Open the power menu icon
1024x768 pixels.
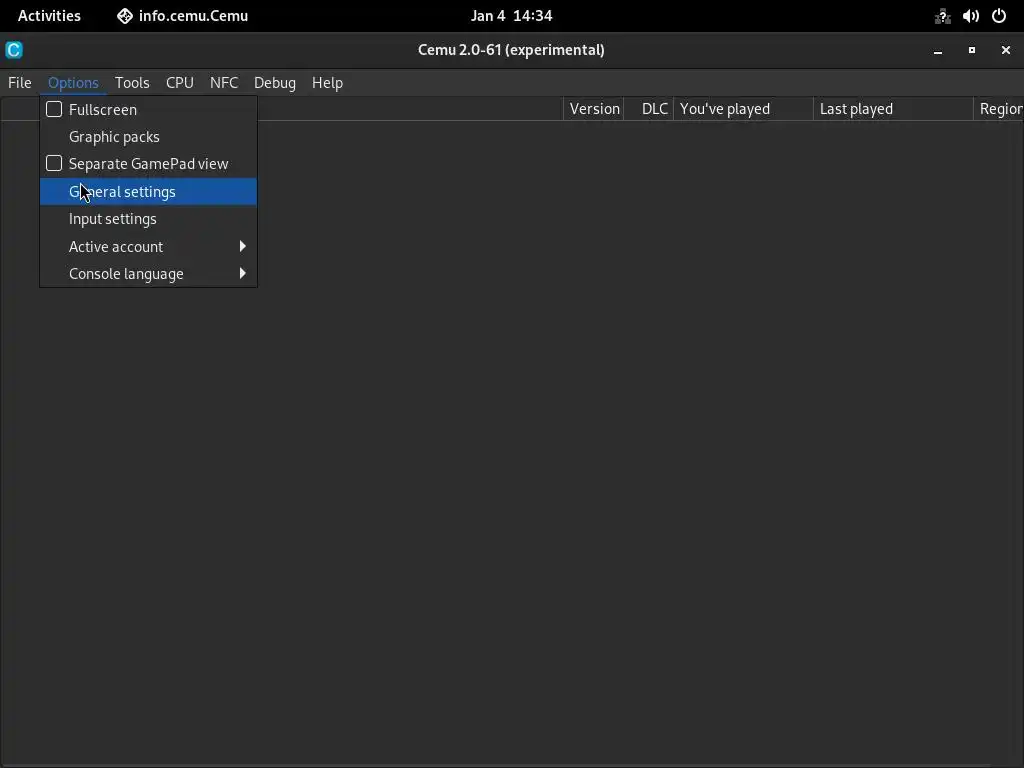click(x=999, y=16)
